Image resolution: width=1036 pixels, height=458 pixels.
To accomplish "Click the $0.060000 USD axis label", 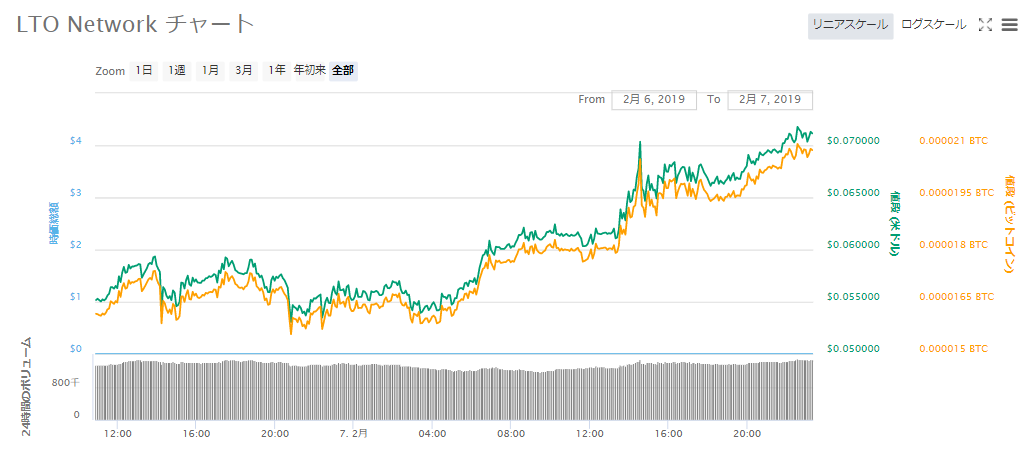I will coord(854,245).
